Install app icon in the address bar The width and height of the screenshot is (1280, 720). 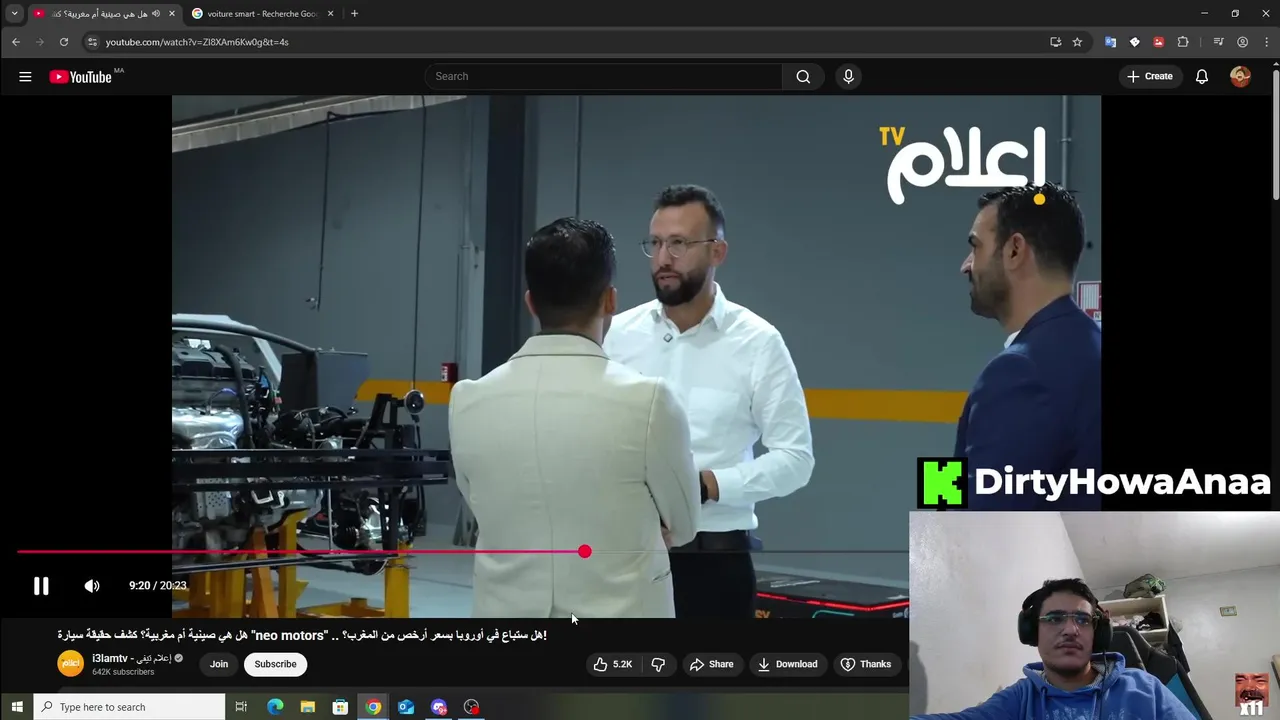click(x=1056, y=42)
